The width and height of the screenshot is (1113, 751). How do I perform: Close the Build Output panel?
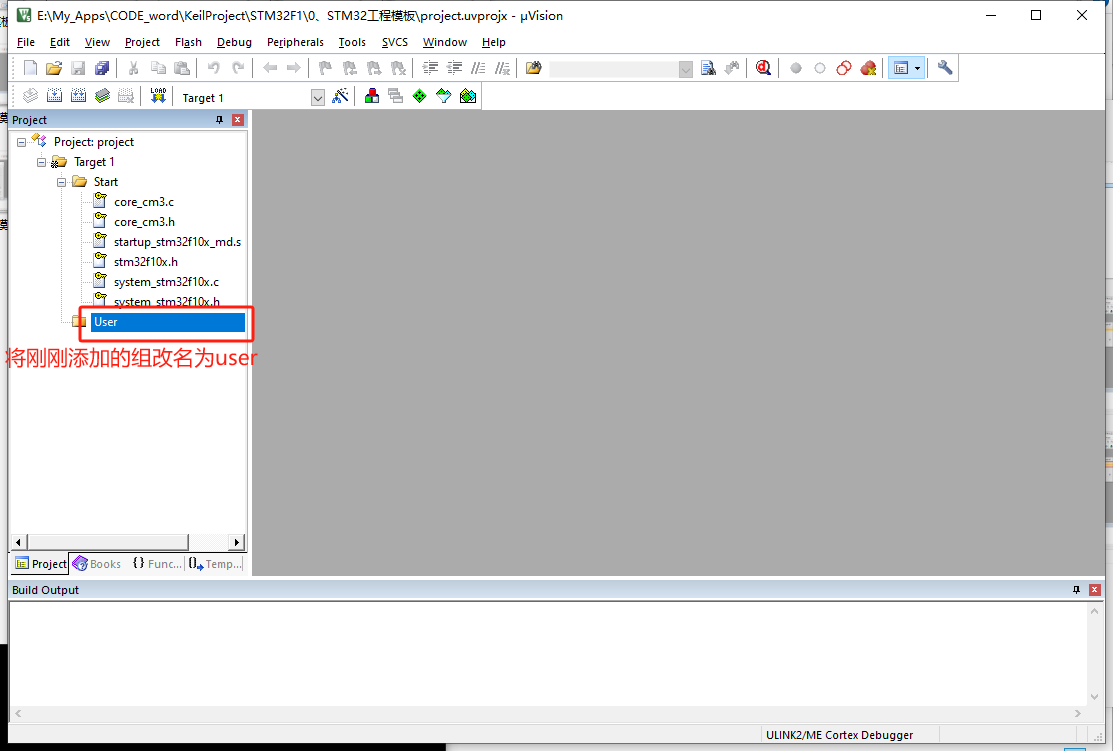click(1095, 590)
